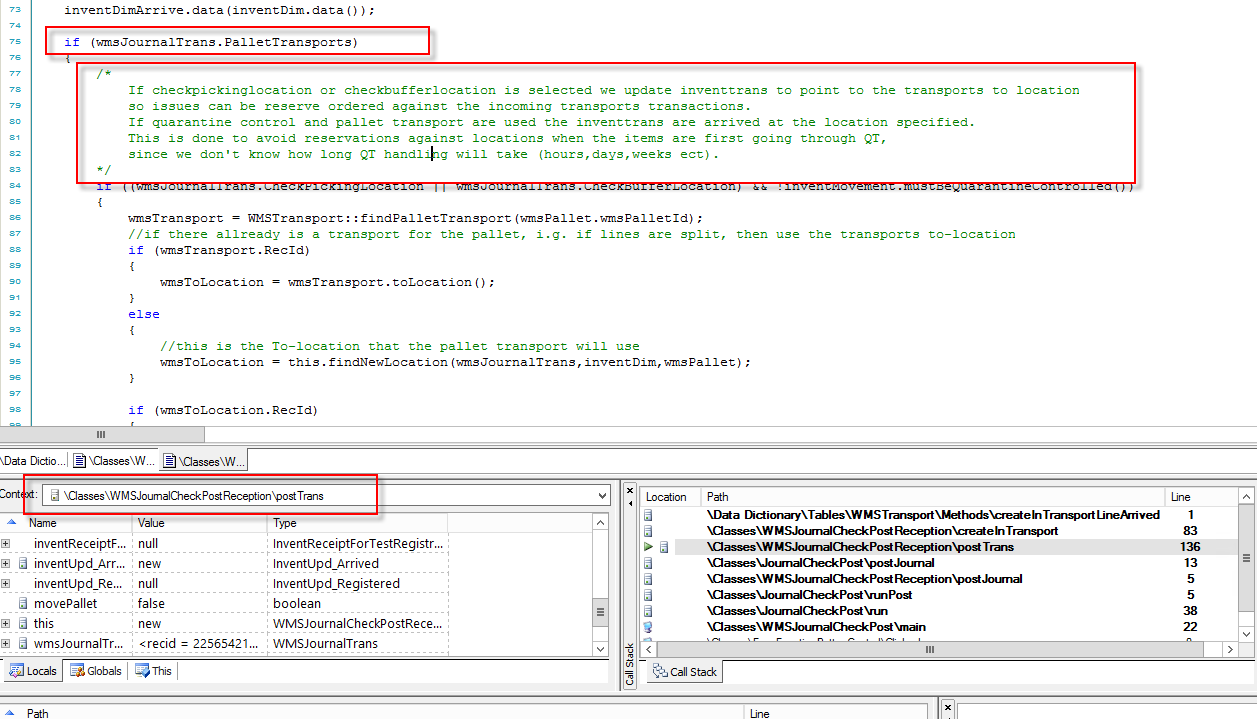Click the server icon beside WMSJournalCheckPost\main
The width and height of the screenshot is (1257, 719).
click(648, 627)
